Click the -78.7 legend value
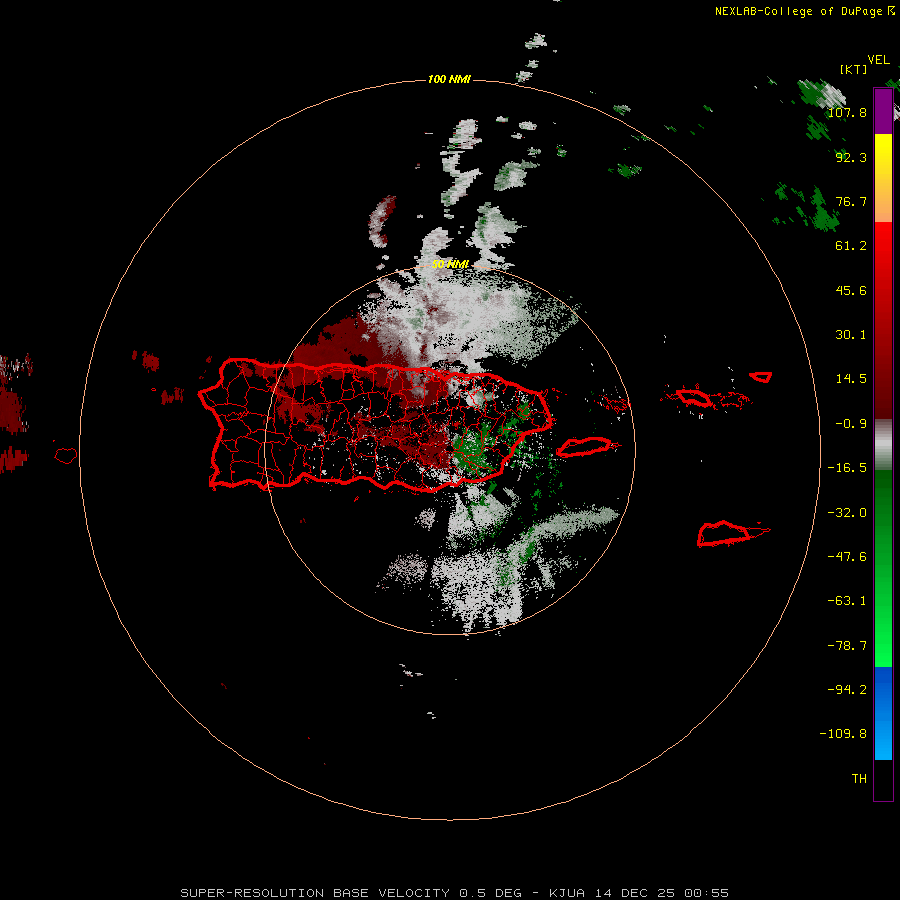 (x=847, y=646)
